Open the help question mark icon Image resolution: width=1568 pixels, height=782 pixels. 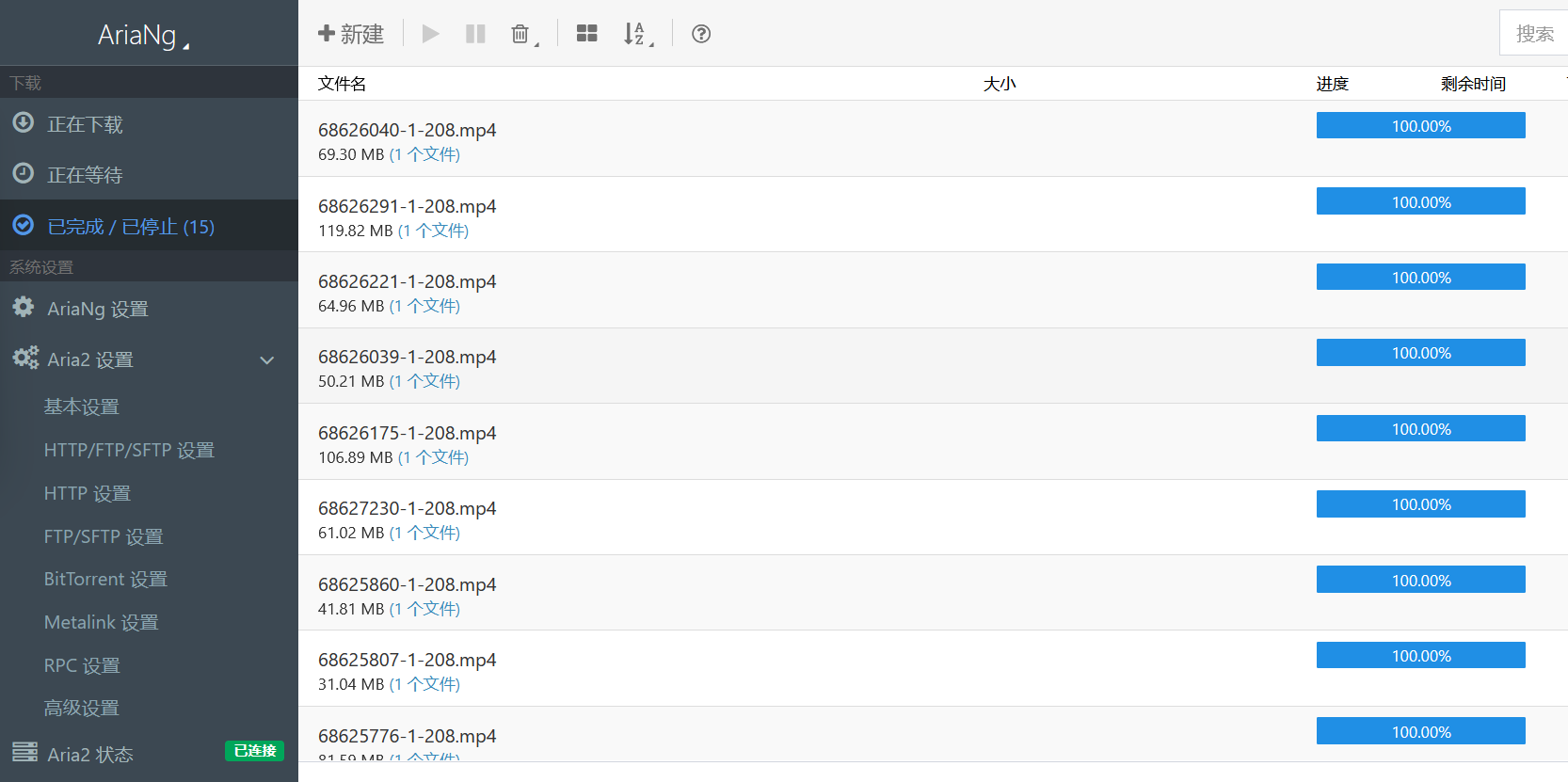[x=701, y=34]
